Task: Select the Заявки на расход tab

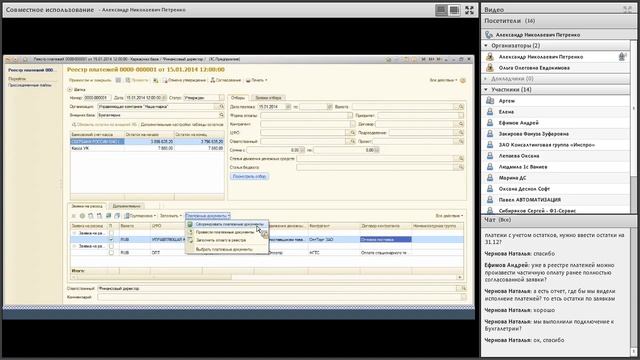Action: (87, 206)
